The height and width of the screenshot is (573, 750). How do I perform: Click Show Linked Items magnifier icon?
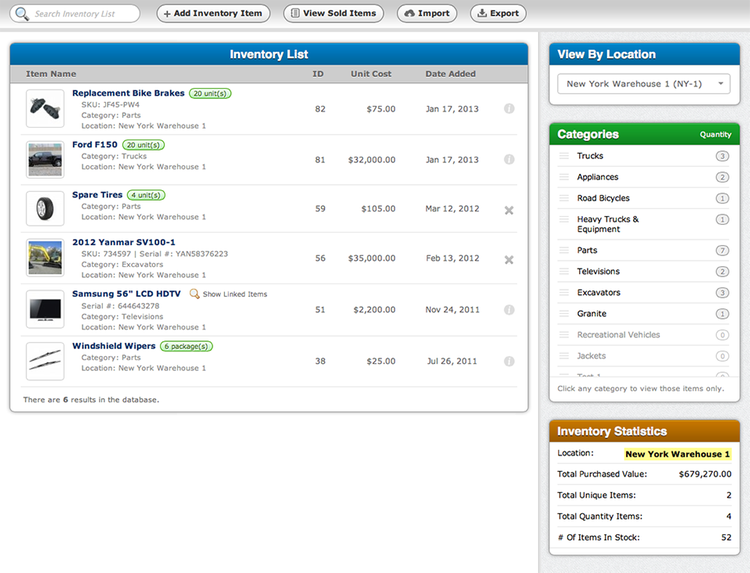point(194,293)
